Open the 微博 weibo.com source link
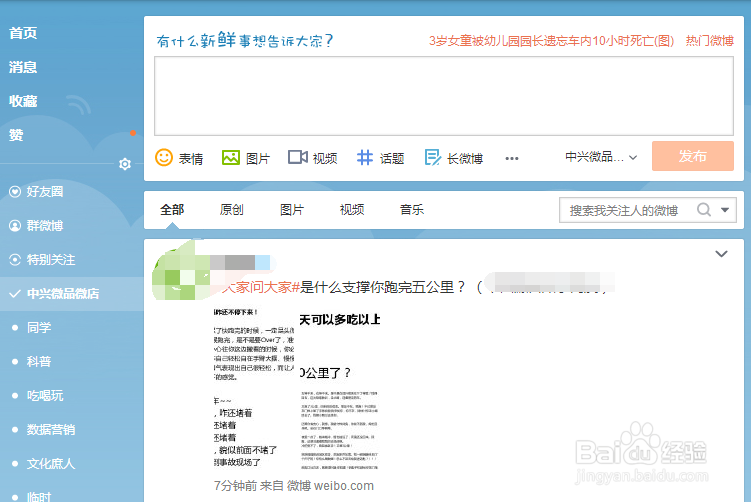Image resolution: width=751 pixels, height=502 pixels. (330, 486)
